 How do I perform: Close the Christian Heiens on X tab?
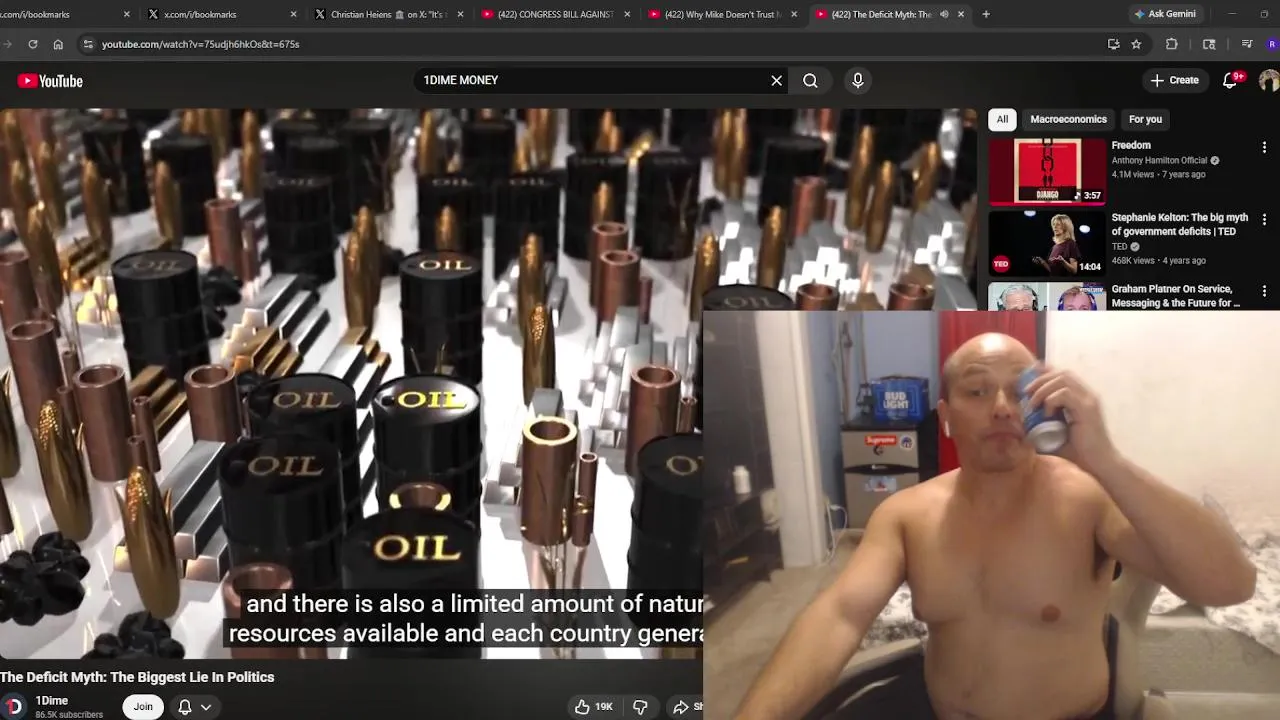click(x=460, y=14)
